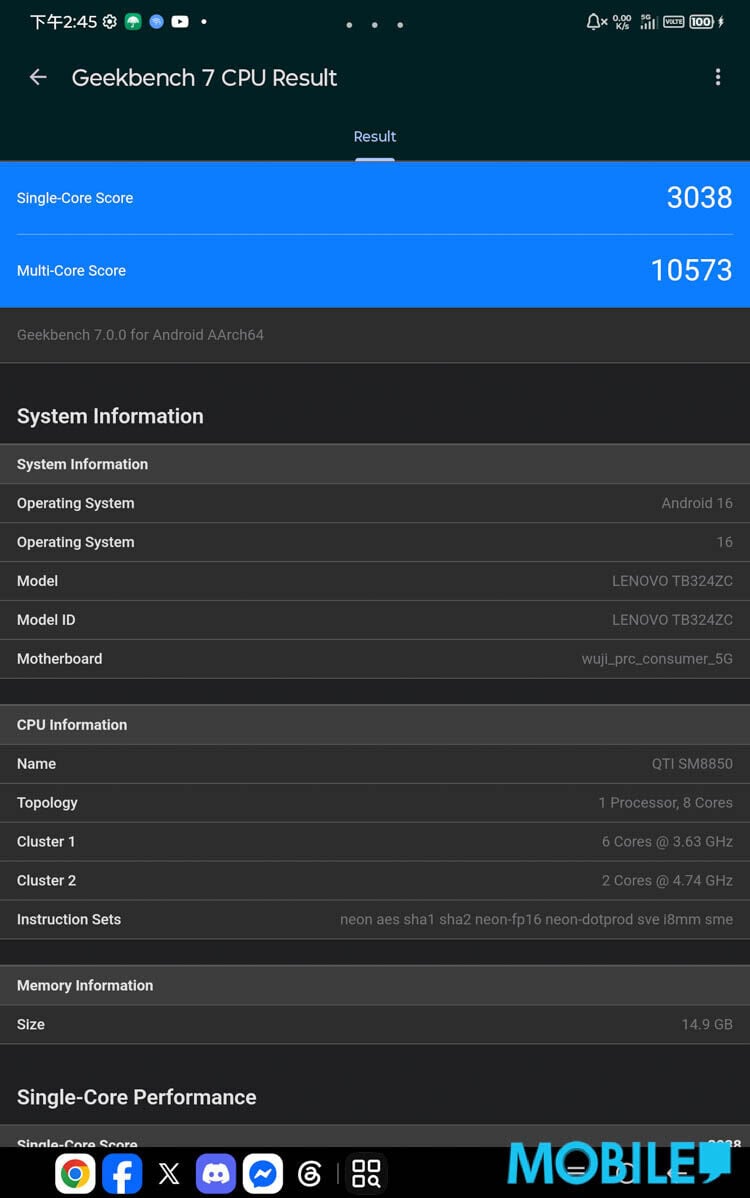Tap the green umbrella status icon

coord(133,21)
